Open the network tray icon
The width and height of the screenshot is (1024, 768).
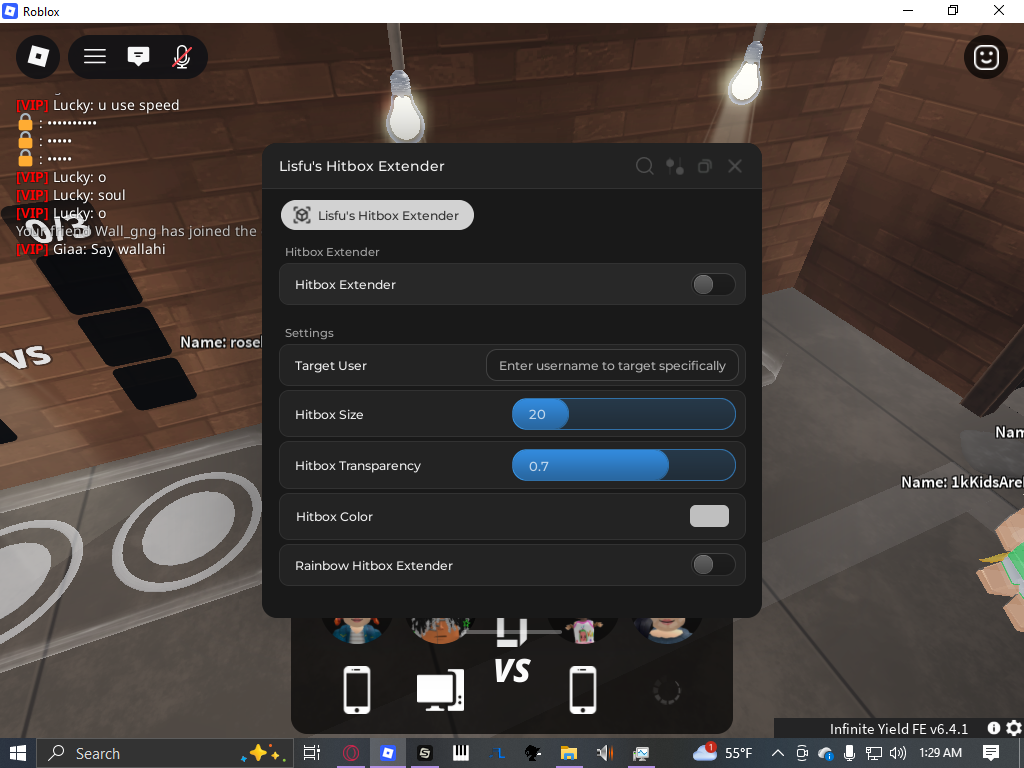[873, 753]
